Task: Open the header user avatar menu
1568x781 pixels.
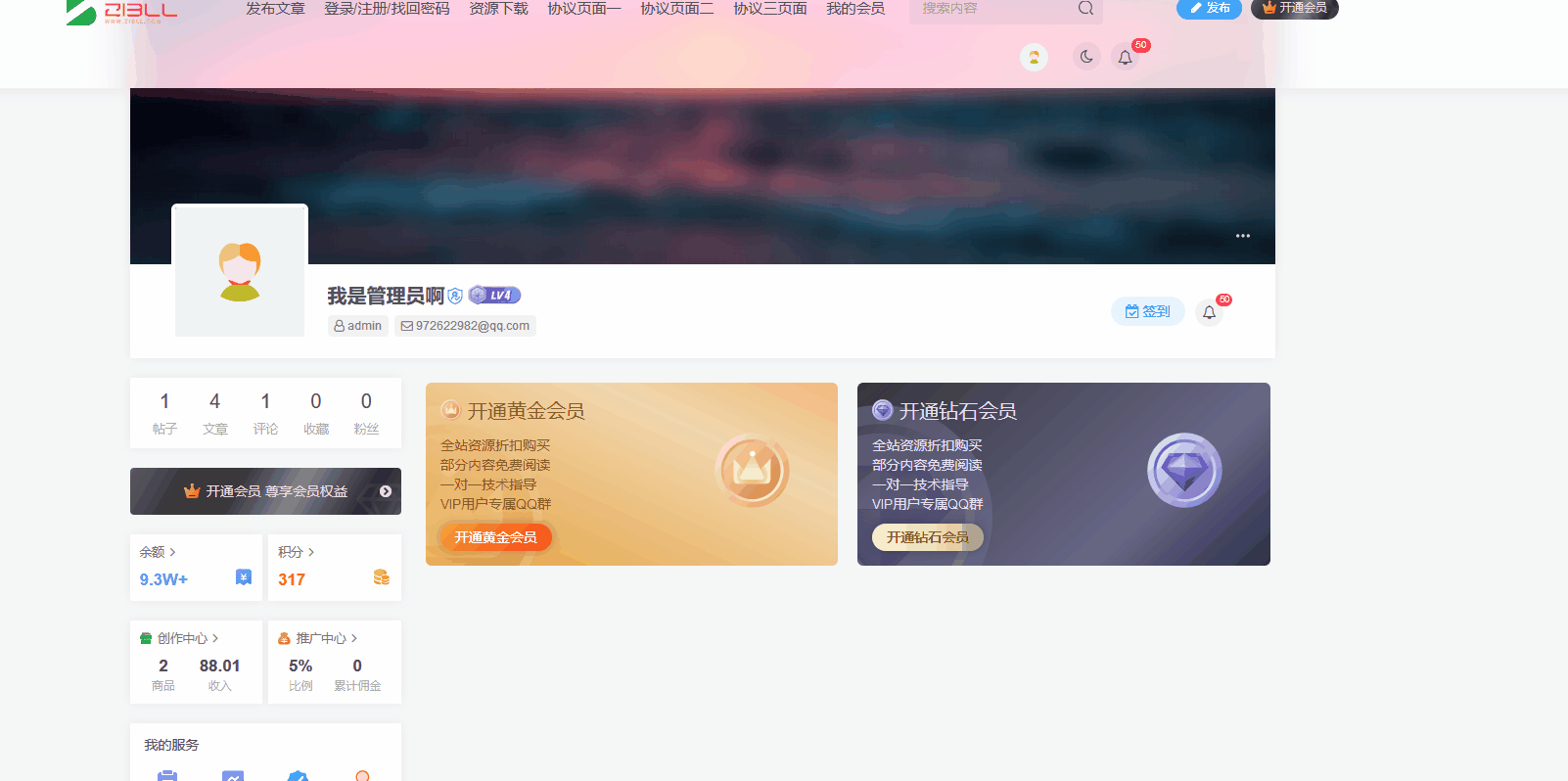Action: (x=1034, y=58)
